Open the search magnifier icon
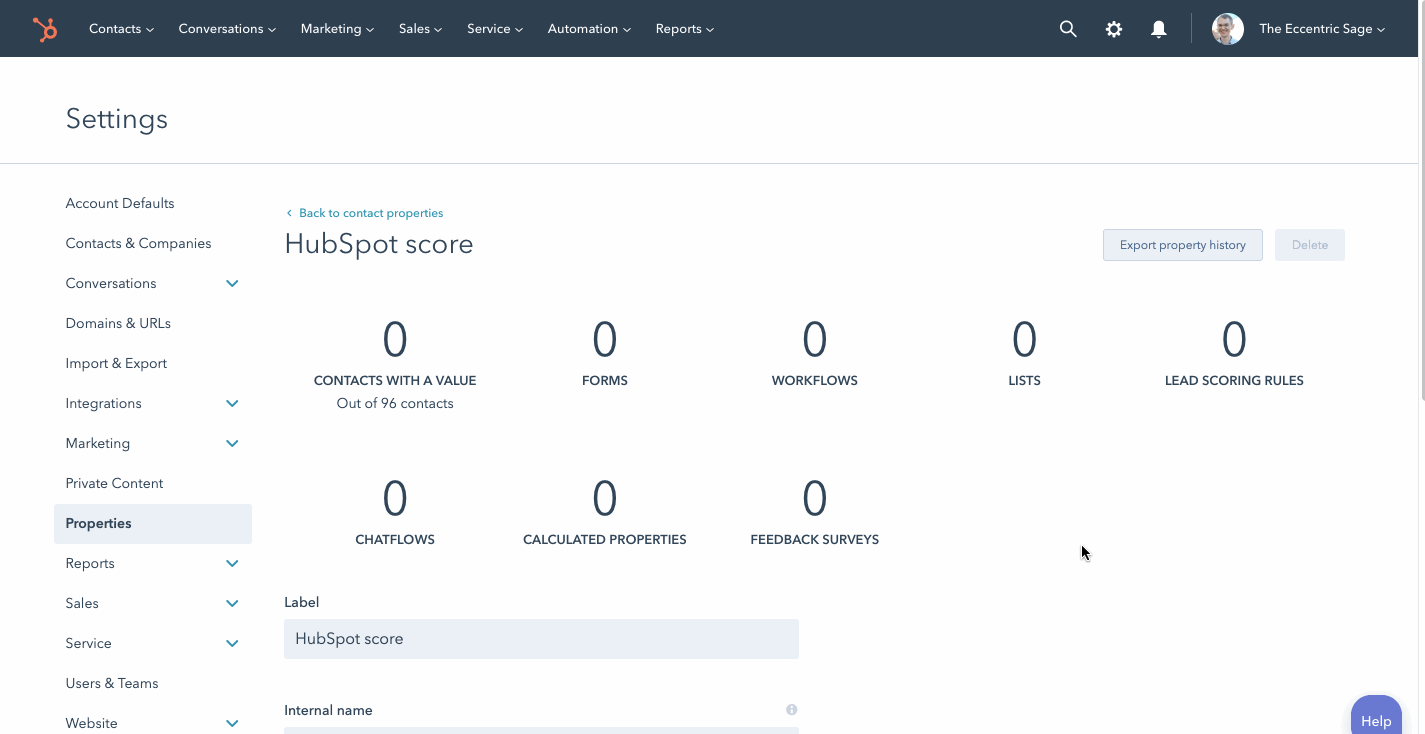Image resolution: width=1425 pixels, height=734 pixels. click(x=1068, y=28)
